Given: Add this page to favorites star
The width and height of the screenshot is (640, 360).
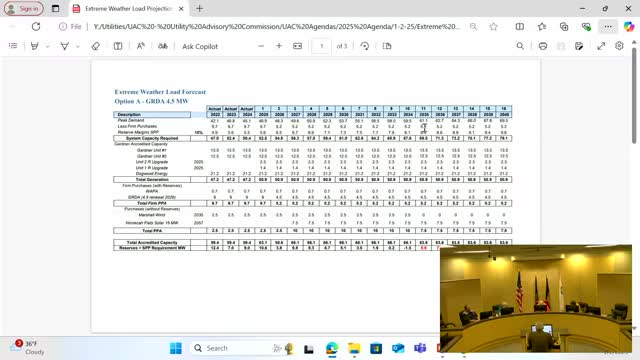Looking at the screenshot, I should [x=493, y=27].
